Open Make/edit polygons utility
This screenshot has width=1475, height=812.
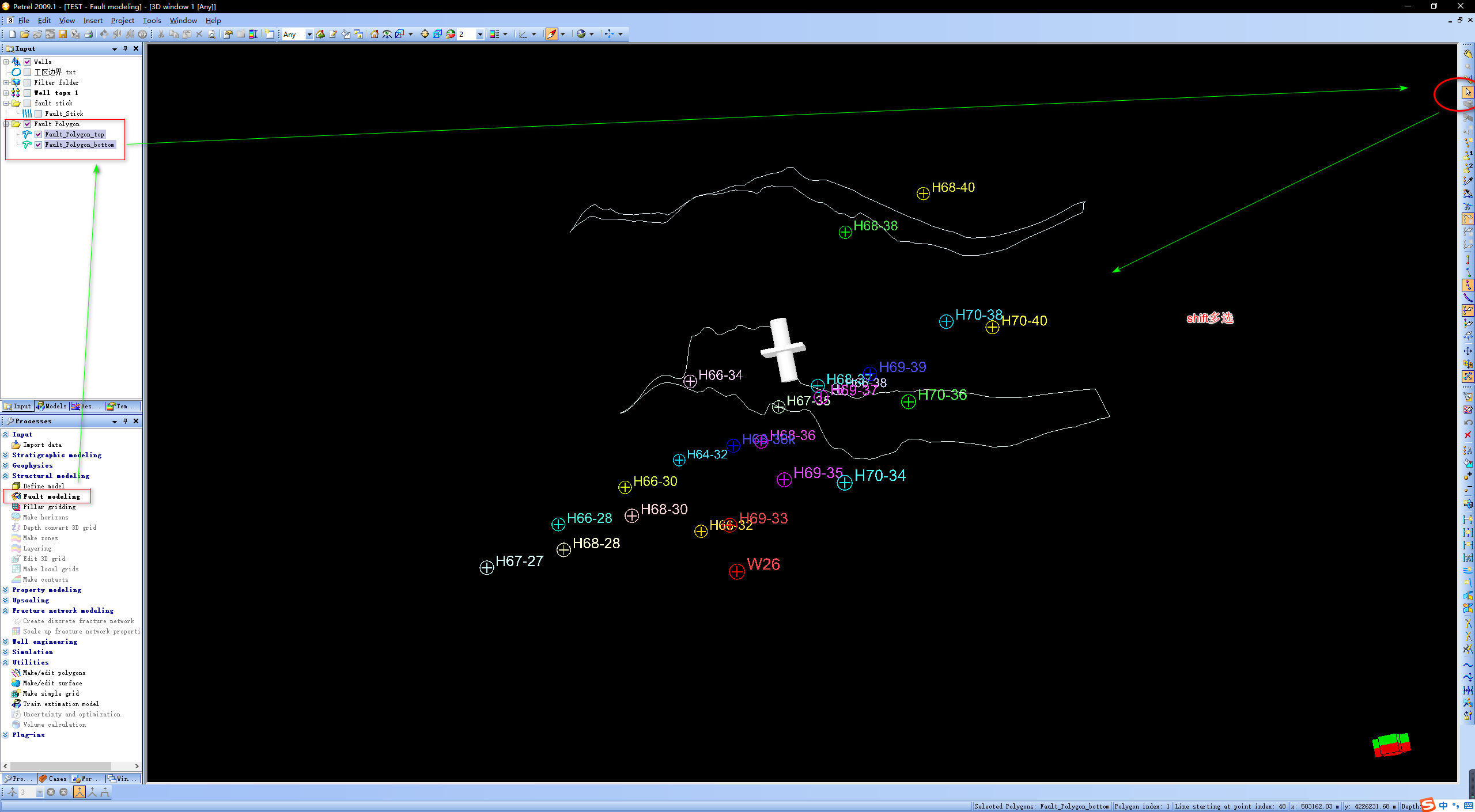(x=54, y=673)
